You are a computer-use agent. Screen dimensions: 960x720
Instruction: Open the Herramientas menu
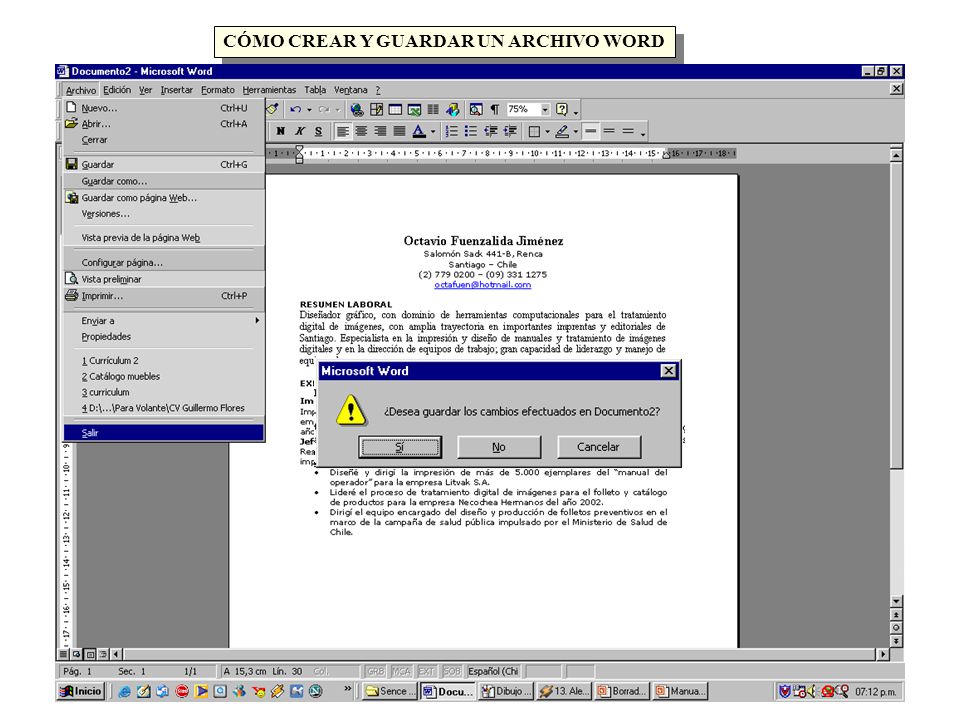click(269, 90)
